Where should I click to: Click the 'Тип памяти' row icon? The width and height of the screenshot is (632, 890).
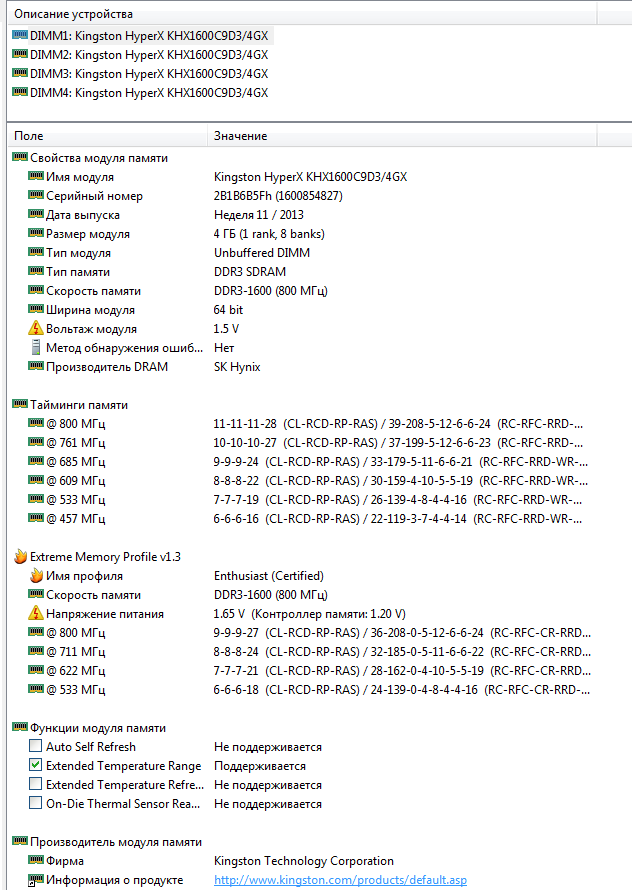pos(36,271)
